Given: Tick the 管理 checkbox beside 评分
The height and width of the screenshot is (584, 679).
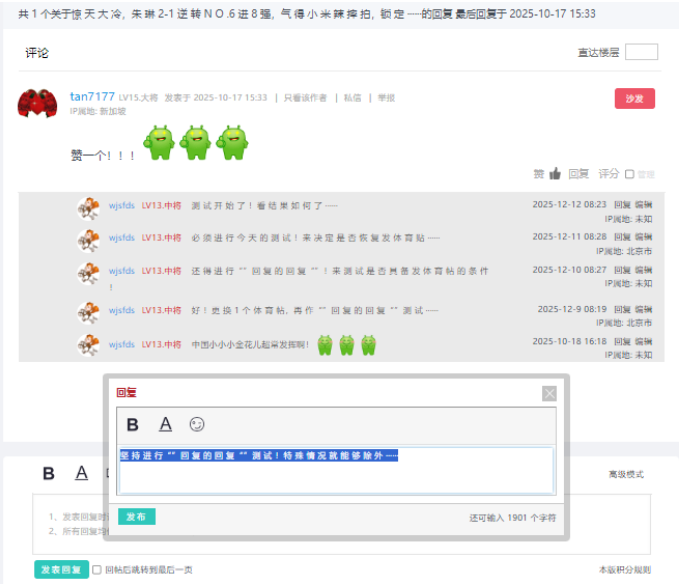Looking at the screenshot, I should point(629,174).
